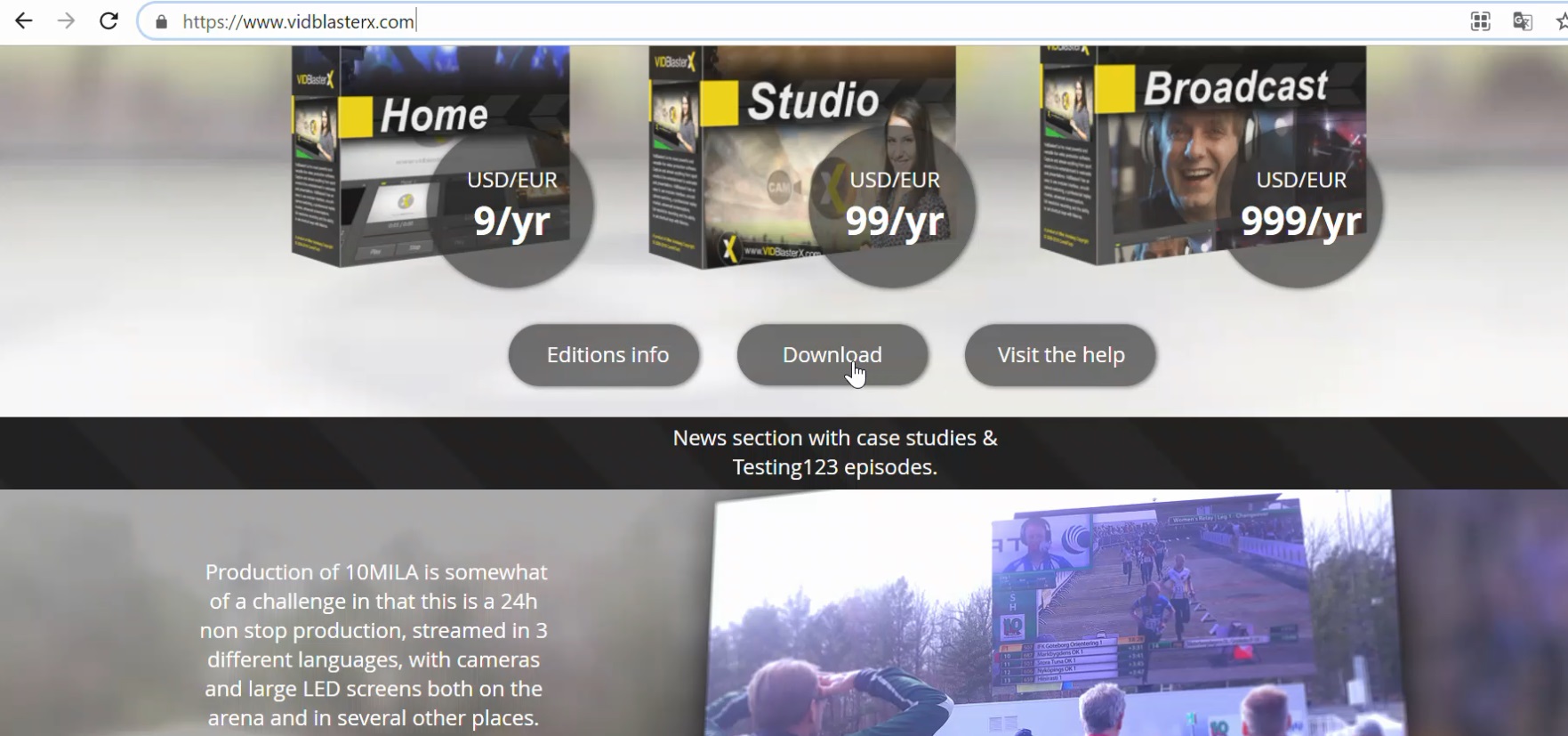The height and width of the screenshot is (736, 1568).
Task: Open the Editions info button
Action: pyautogui.click(x=605, y=355)
